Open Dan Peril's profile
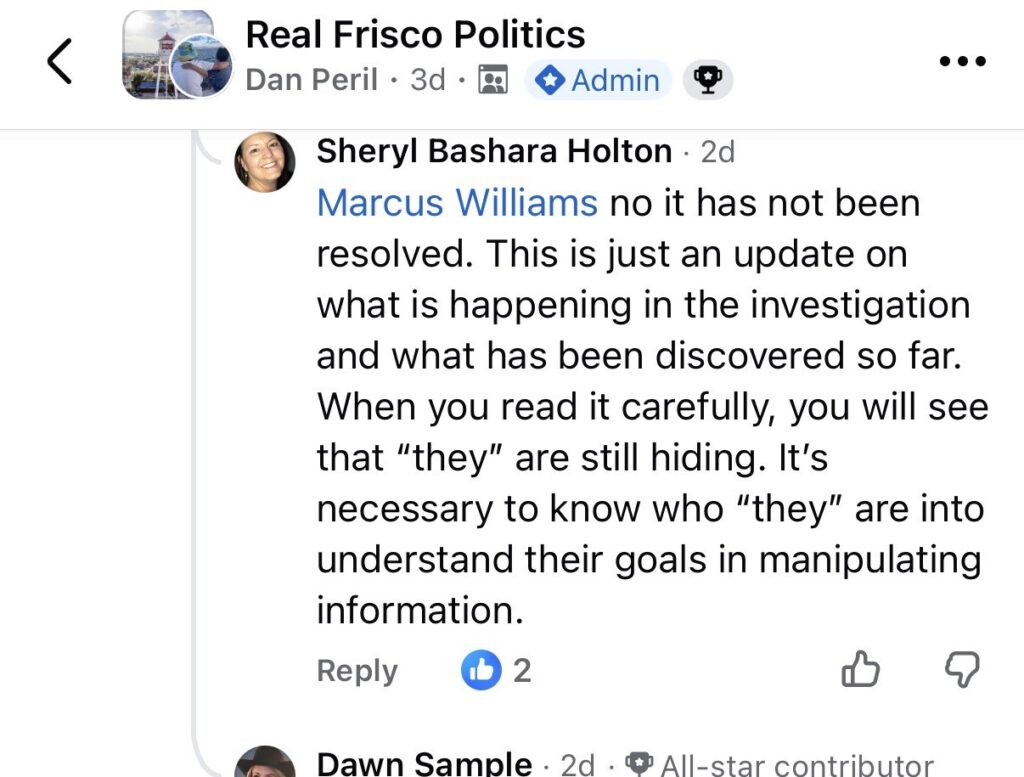 pyautogui.click(x=312, y=80)
